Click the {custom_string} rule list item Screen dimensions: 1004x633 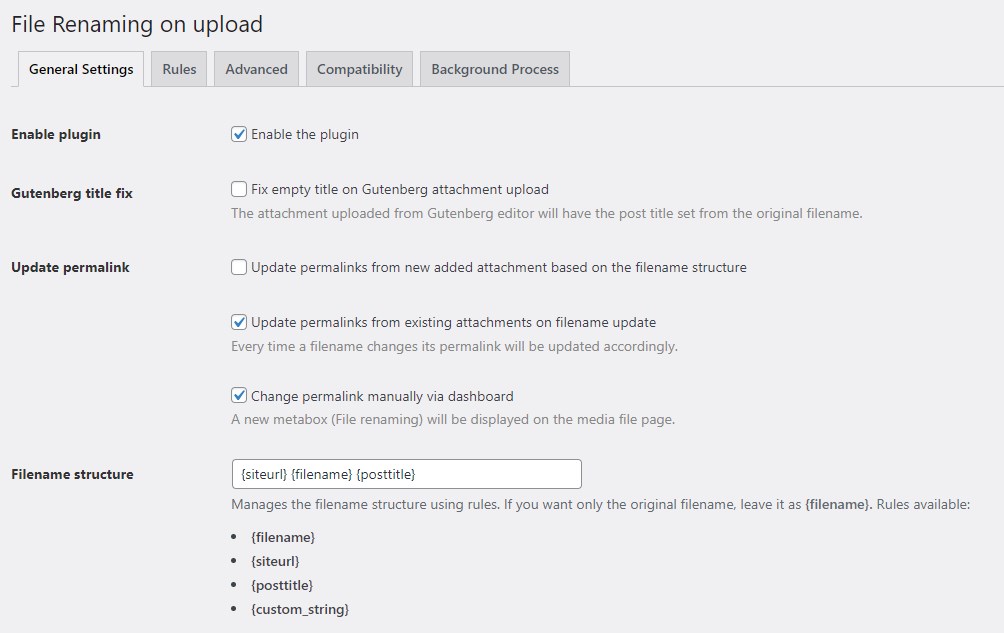(300, 609)
